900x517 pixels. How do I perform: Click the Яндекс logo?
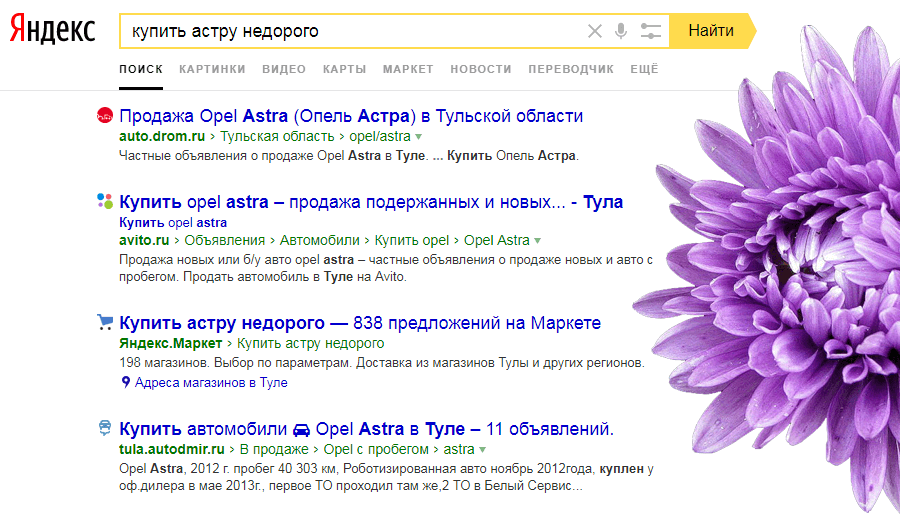point(52,30)
